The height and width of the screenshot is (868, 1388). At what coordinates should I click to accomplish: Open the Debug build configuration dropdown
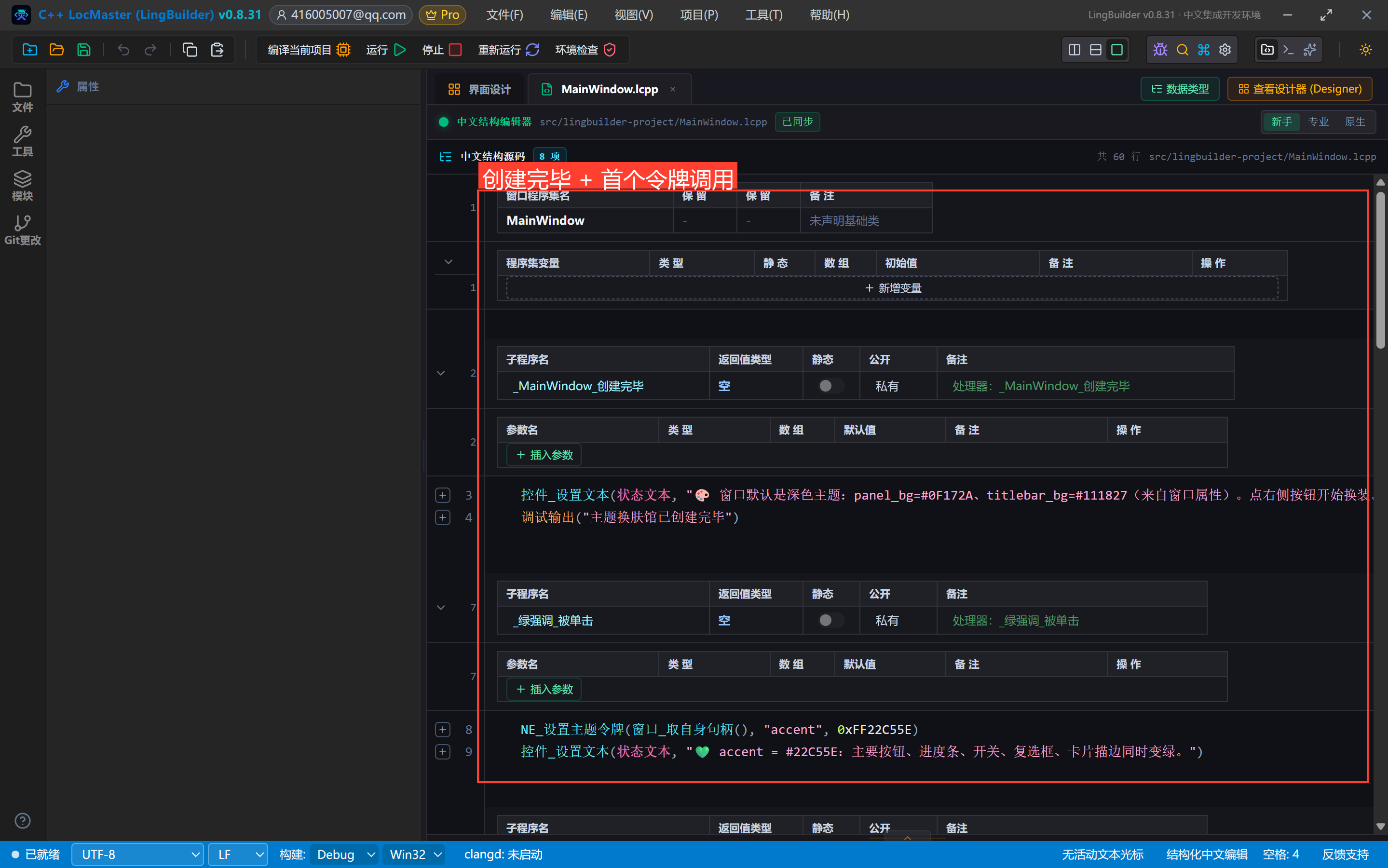click(x=344, y=854)
